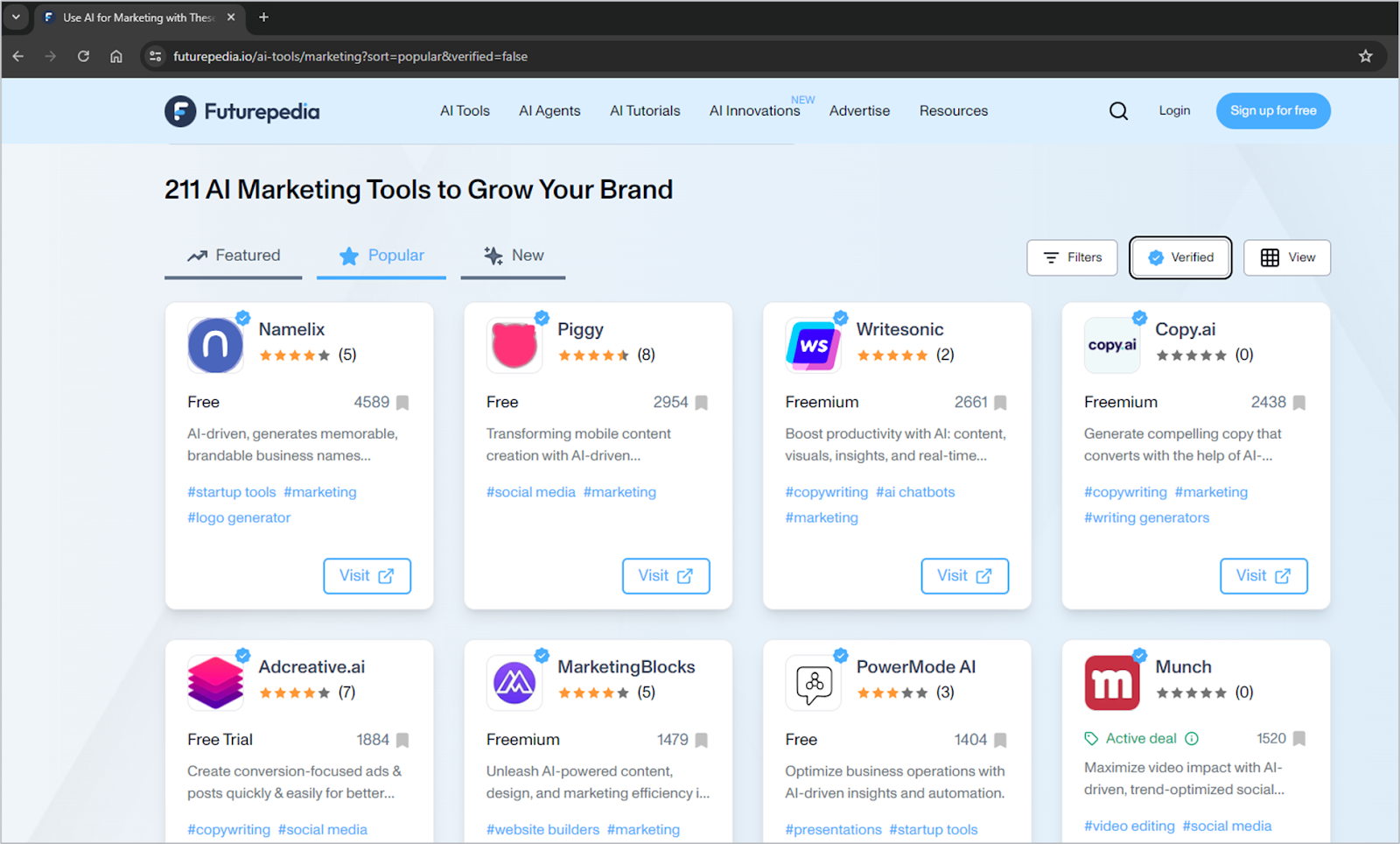
Task: Go back to the previous page
Action: [x=18, y=56]
